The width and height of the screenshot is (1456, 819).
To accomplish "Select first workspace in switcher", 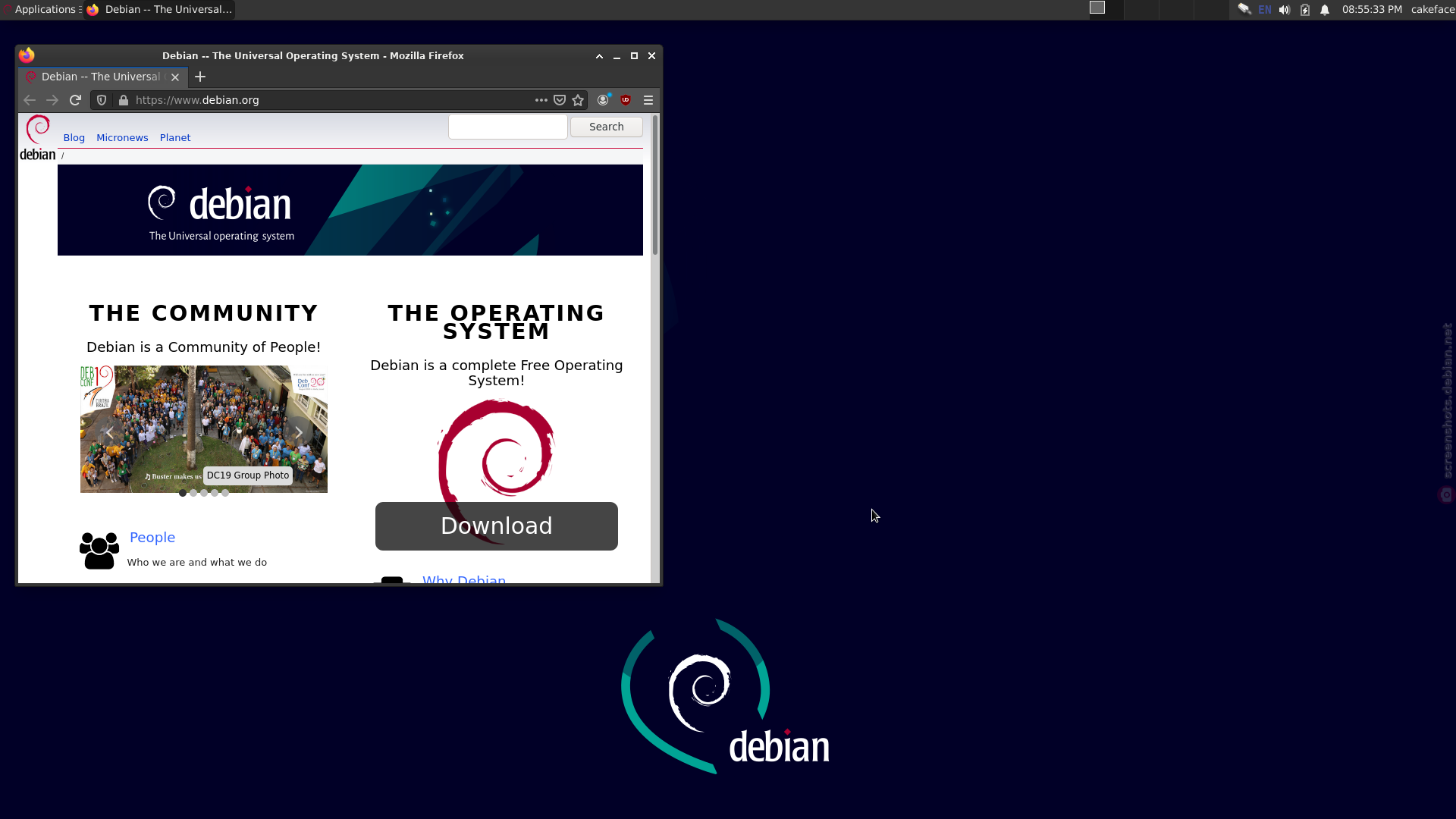I will [1106, 10].
